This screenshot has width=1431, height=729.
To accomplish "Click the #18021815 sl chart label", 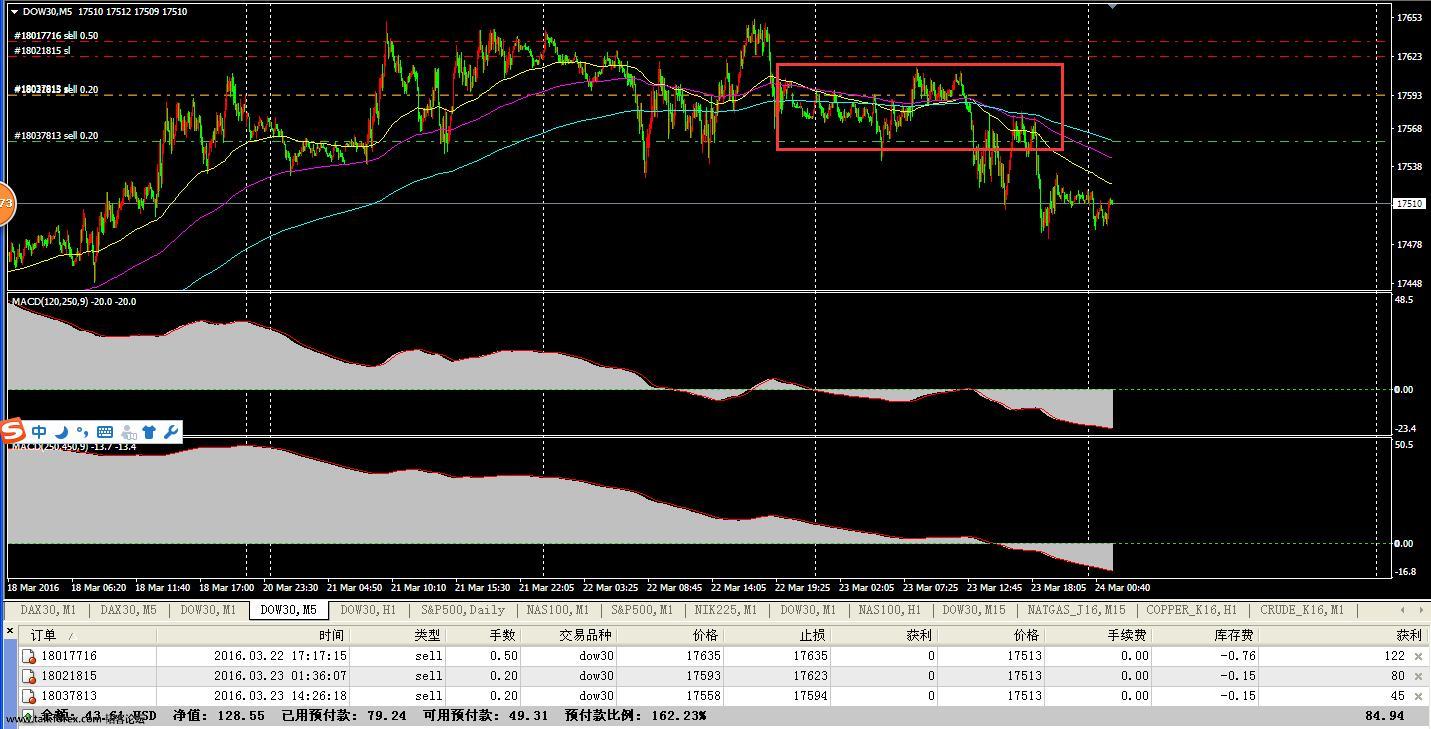I will [42, 50].
